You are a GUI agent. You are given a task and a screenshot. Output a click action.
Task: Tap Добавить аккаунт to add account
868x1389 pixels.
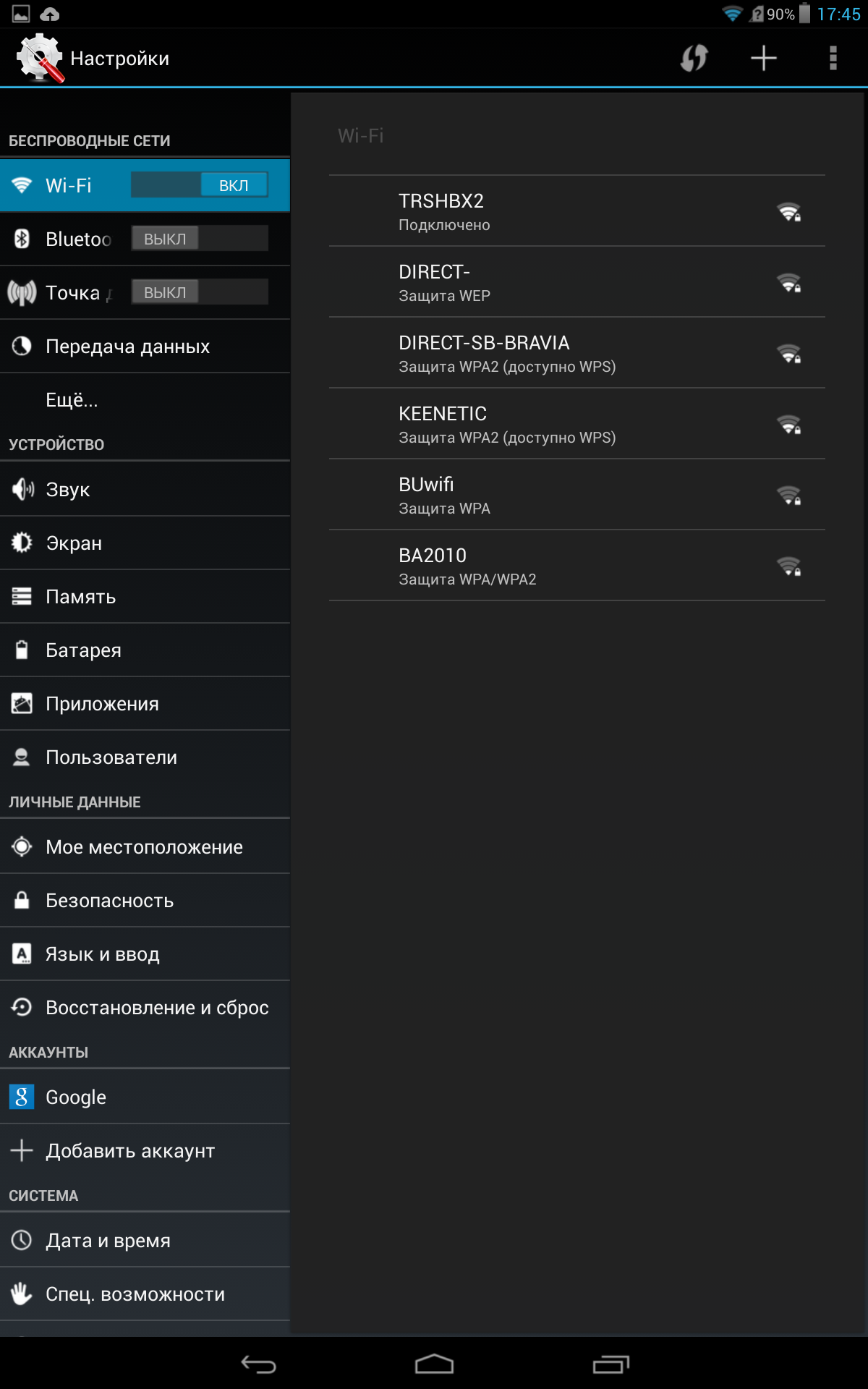[x=145, y=1151]
